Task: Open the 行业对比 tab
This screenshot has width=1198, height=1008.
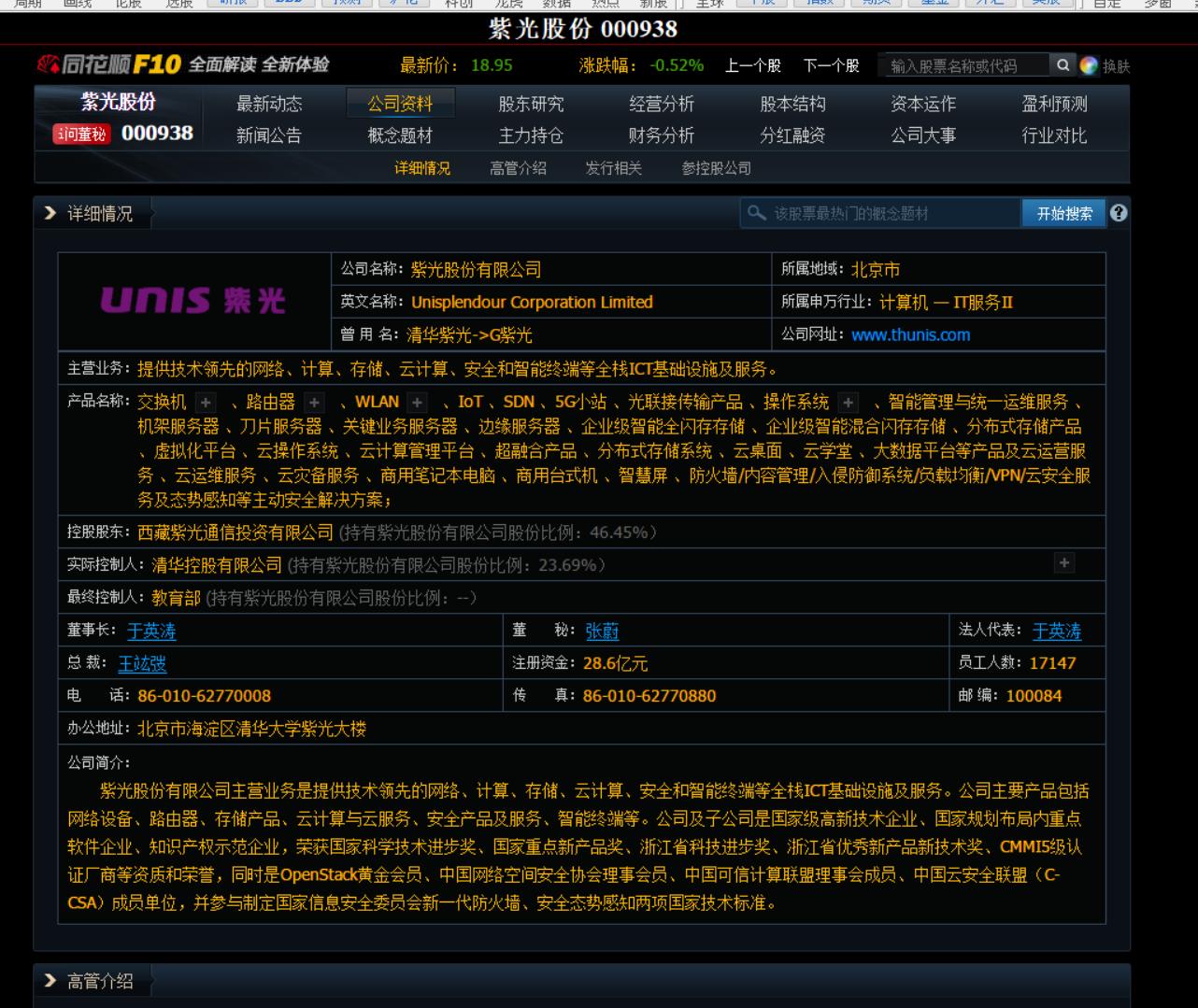Action: (1054, 135)
